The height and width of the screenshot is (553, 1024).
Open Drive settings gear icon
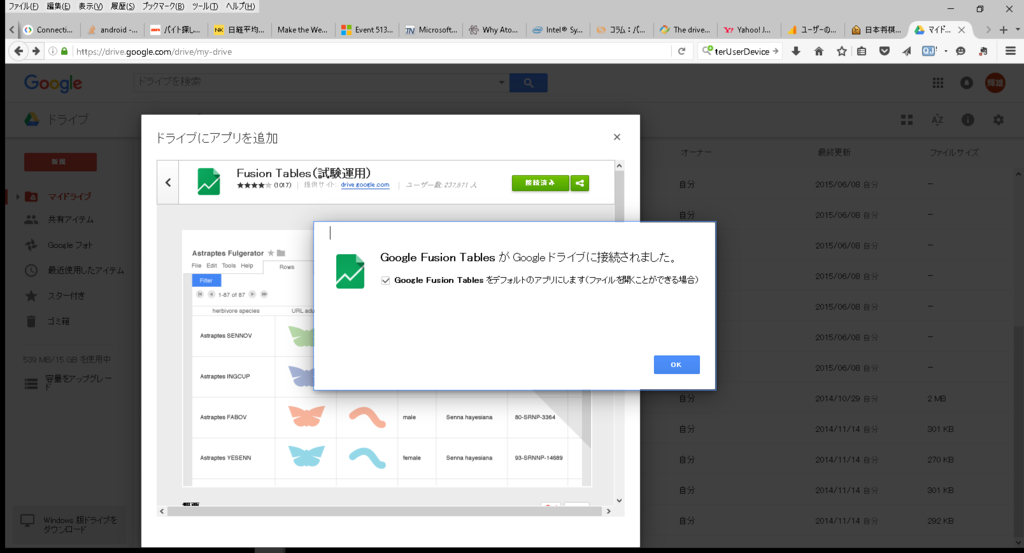point(999,119)
